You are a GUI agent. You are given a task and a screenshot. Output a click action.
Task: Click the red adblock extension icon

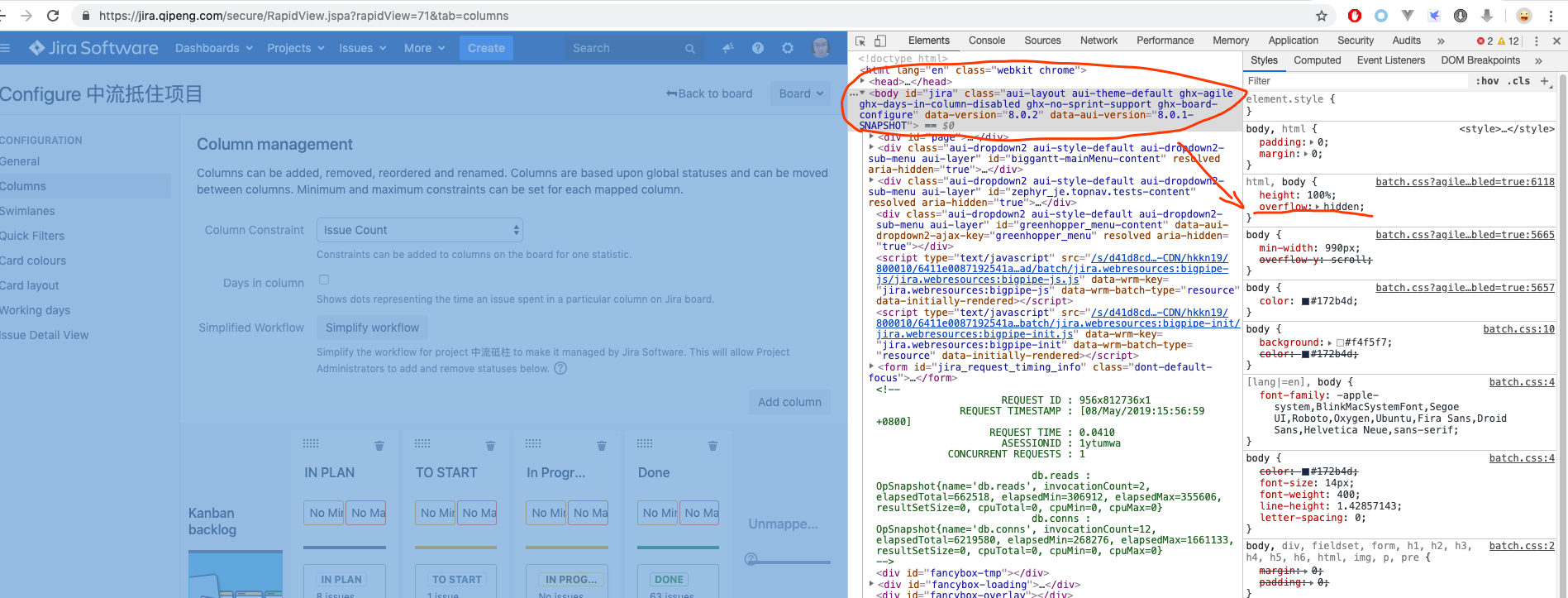1355,16
